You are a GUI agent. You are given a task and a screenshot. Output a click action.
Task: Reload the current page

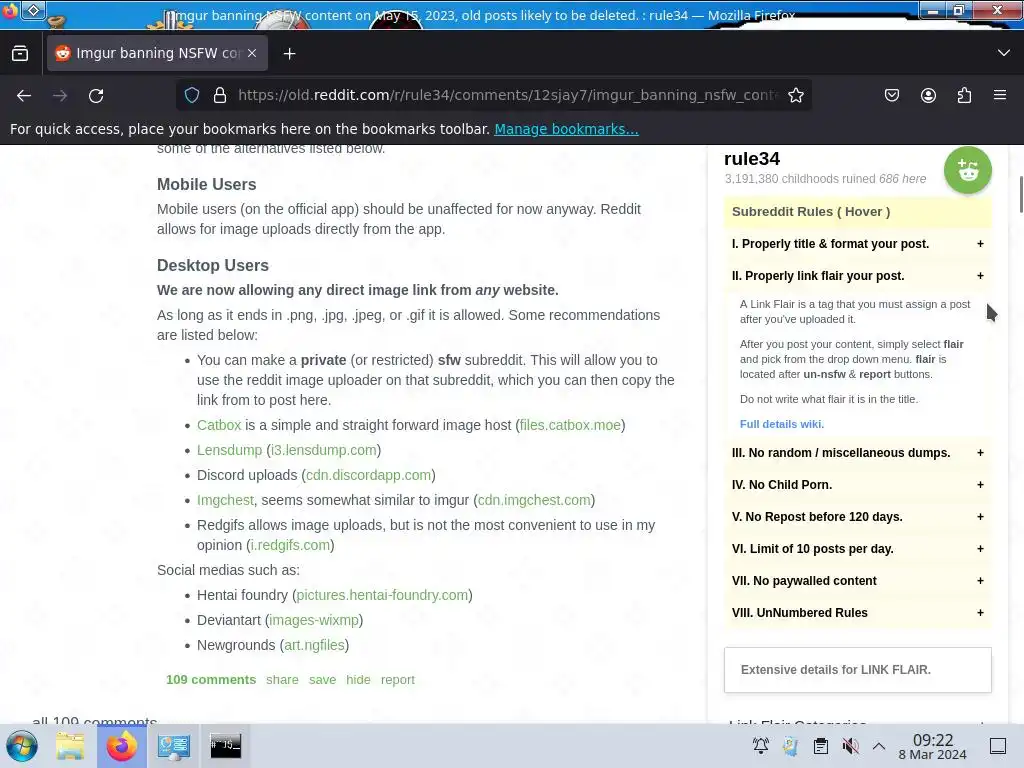(x=96, y=95)
